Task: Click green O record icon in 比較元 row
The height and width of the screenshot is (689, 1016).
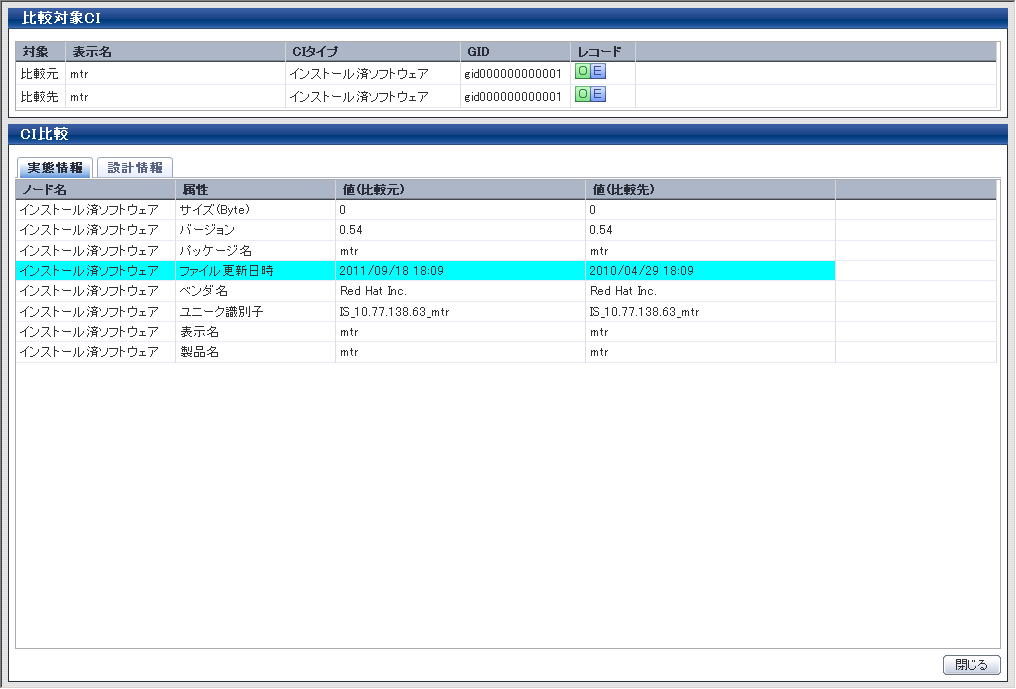Action: pyautogui.click(x=583, y=71)
